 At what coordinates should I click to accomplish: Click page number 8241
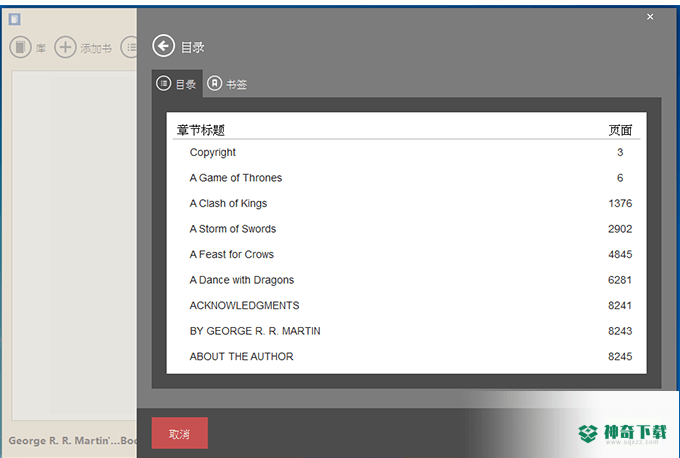[x=620, y=306]
